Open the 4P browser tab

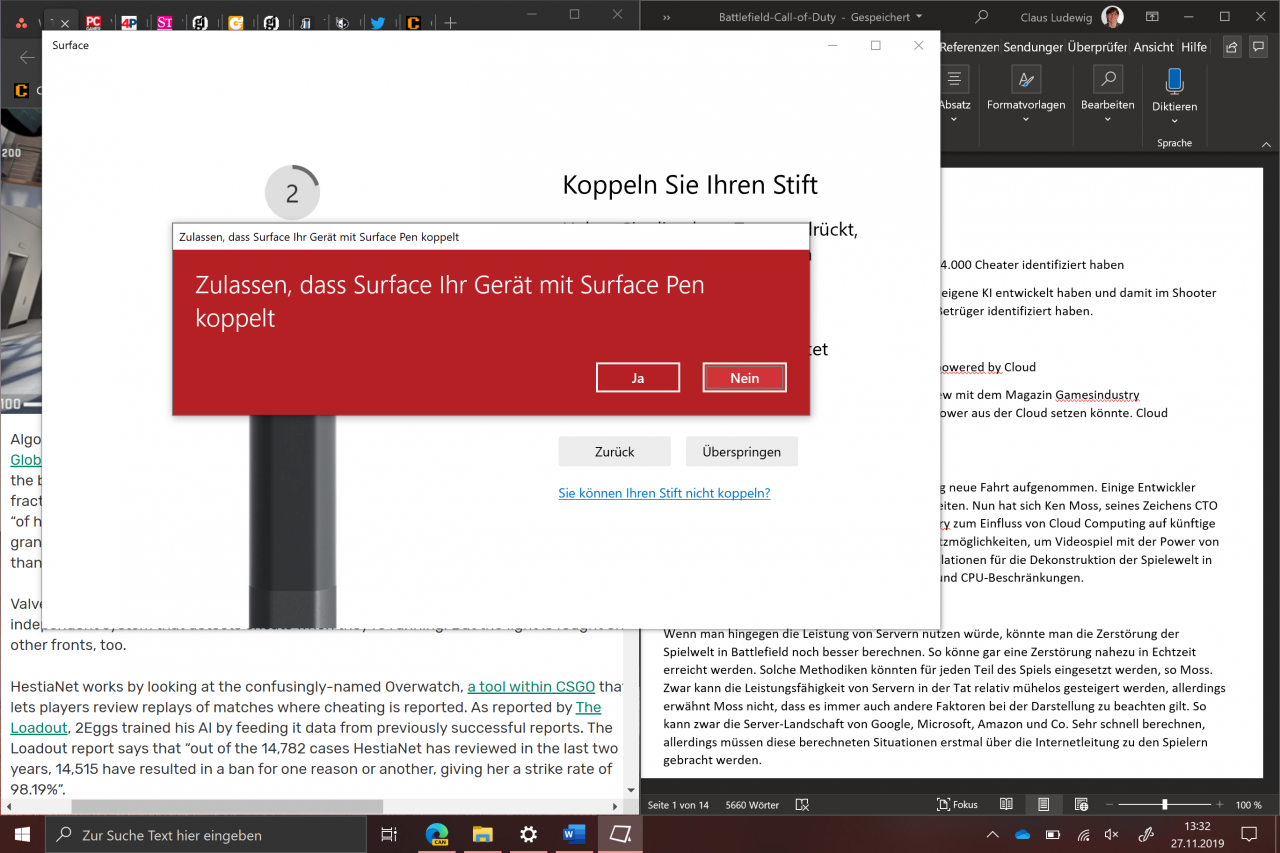coord(129,21)
